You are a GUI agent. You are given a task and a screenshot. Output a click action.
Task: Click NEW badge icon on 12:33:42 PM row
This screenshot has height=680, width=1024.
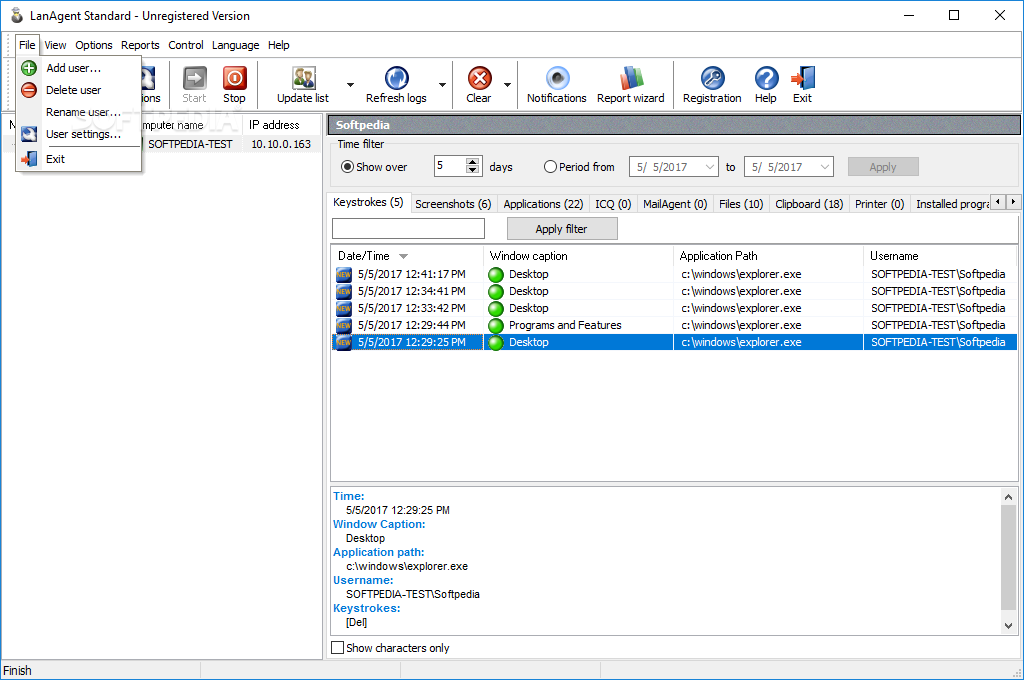tap(344, 308)
